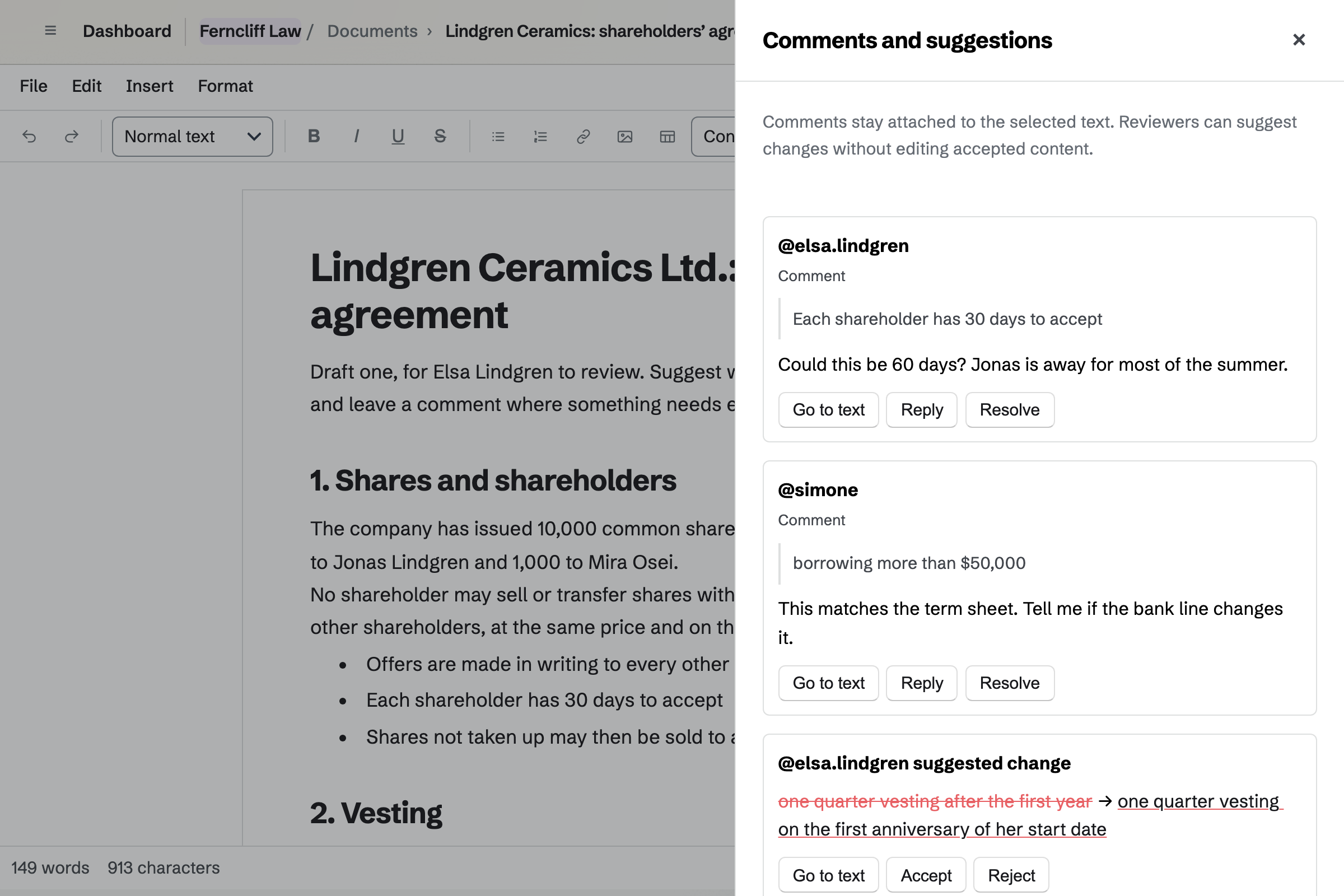Open the Documents breadcrumb
The image size is (1344, 896).
click(x=372, y=31)
